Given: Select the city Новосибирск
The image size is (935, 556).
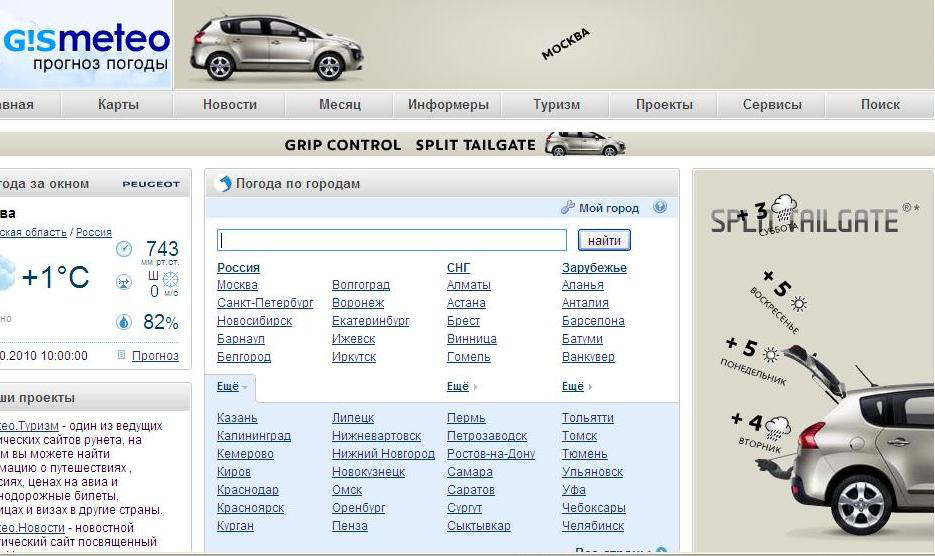Looking at the screenshot, I should [255, 321].
